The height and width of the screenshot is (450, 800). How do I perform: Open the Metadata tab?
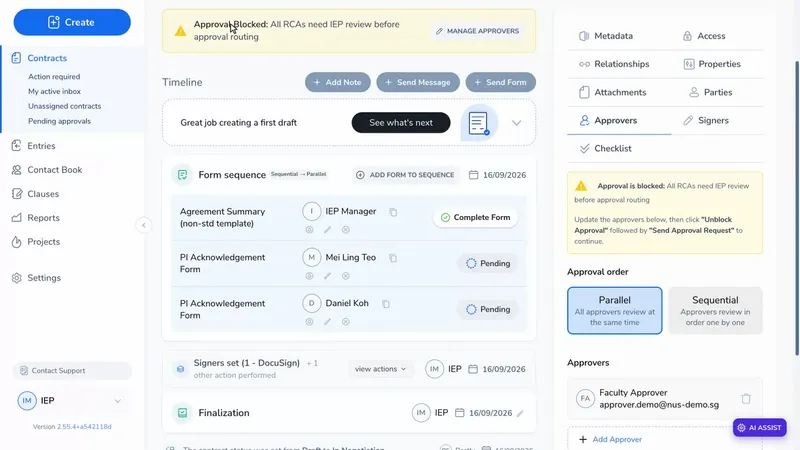606,36
